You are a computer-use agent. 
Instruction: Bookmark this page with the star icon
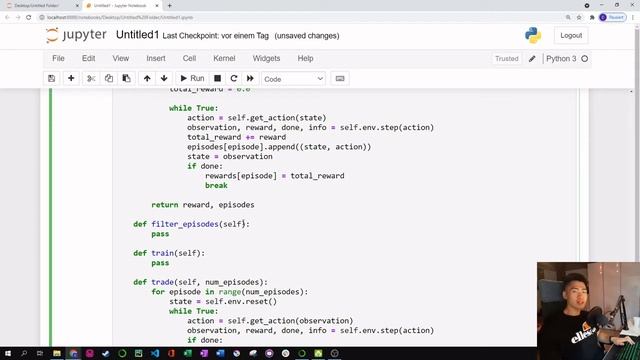pyautogui.click(x=579, y=18)
